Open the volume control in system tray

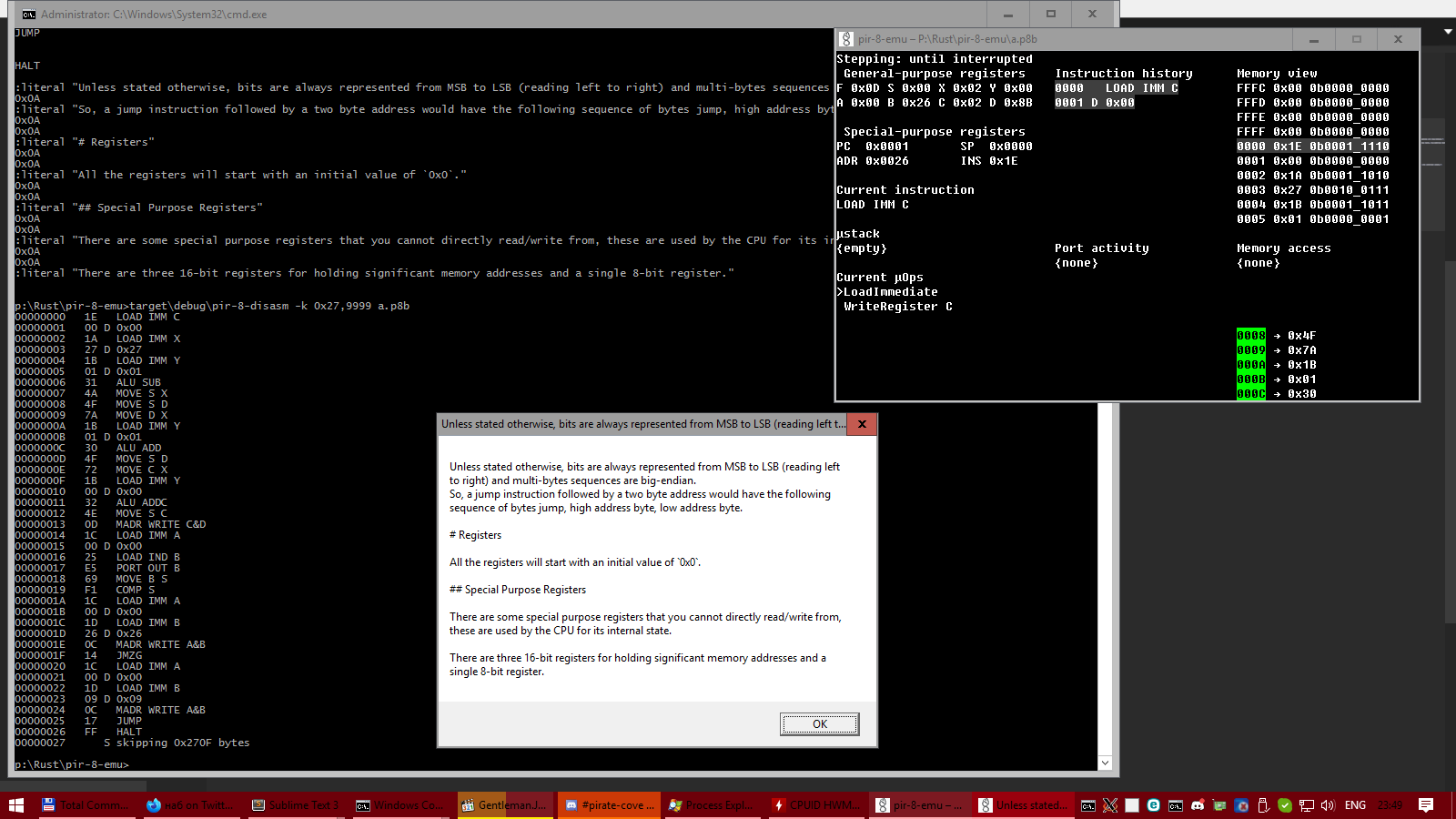click(x=1328, y=805)
